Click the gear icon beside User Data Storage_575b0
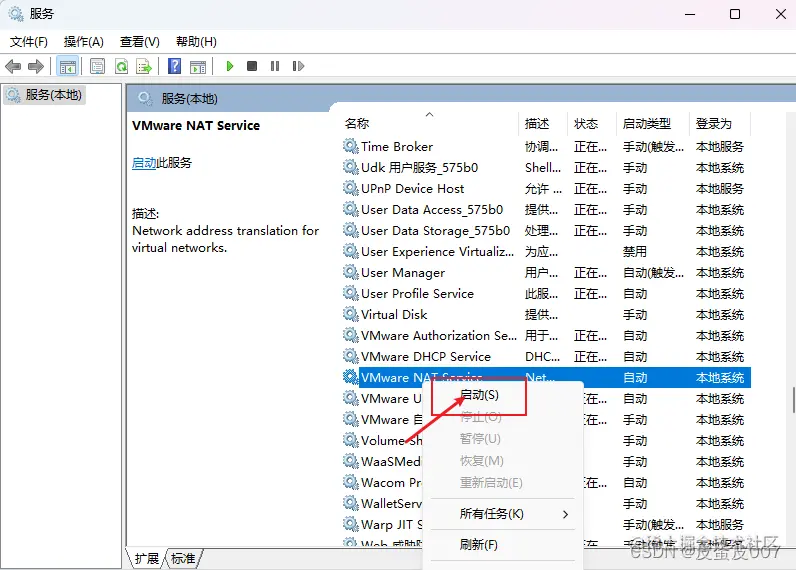The width and height of the screenshot is (796, 570). [350, 230]
